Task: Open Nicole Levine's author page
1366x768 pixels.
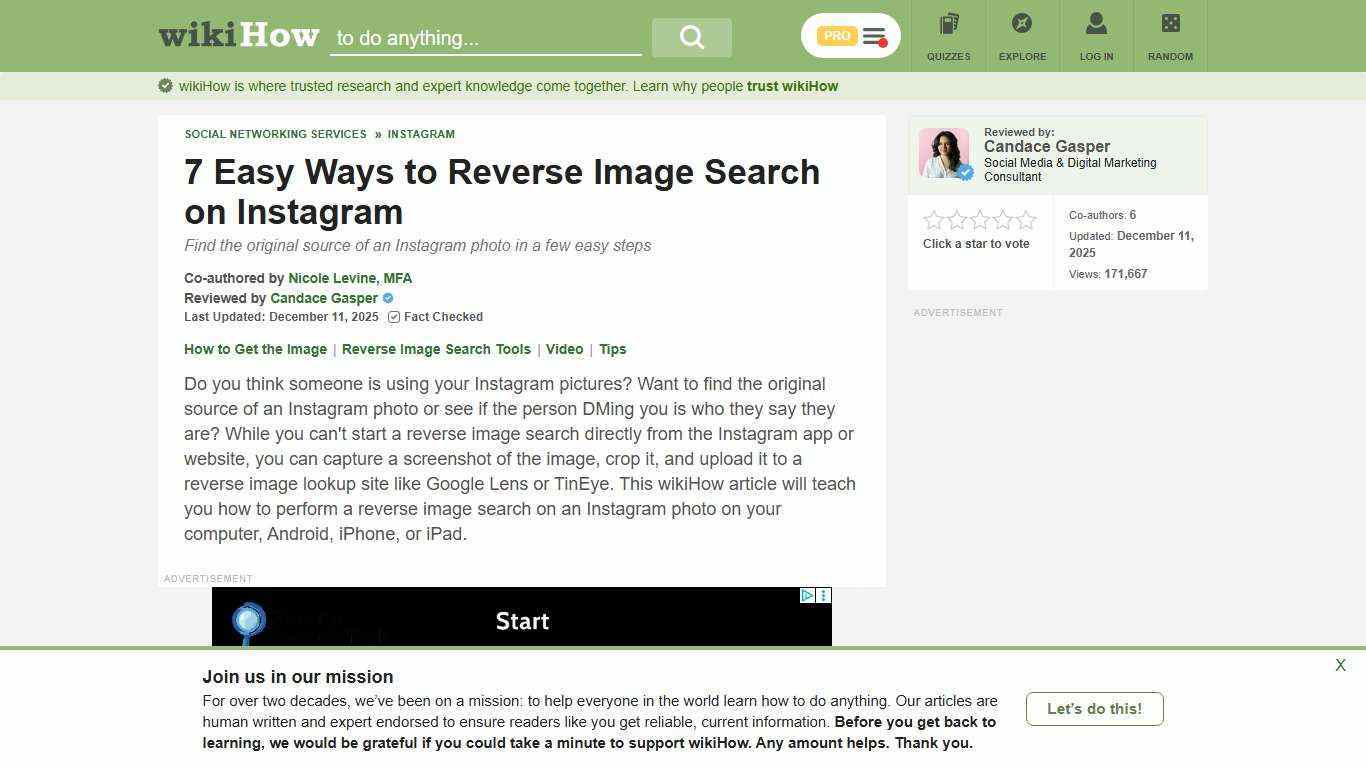Action: 349,278
